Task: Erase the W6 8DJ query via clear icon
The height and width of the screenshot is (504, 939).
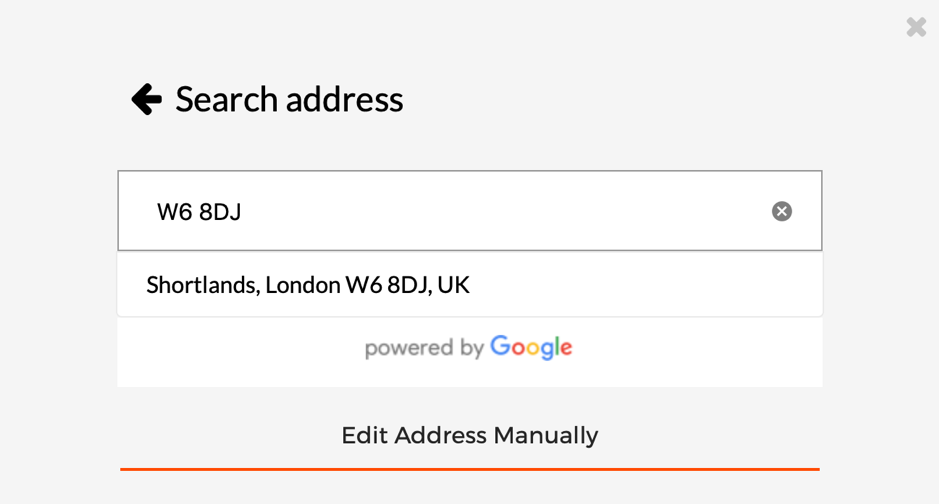Action: click(782, 211)
